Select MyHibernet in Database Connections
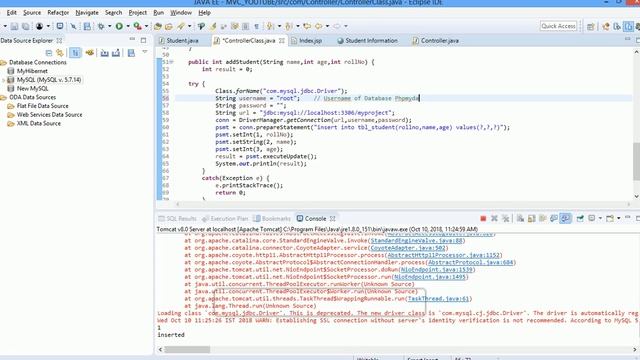 point(32,71)
